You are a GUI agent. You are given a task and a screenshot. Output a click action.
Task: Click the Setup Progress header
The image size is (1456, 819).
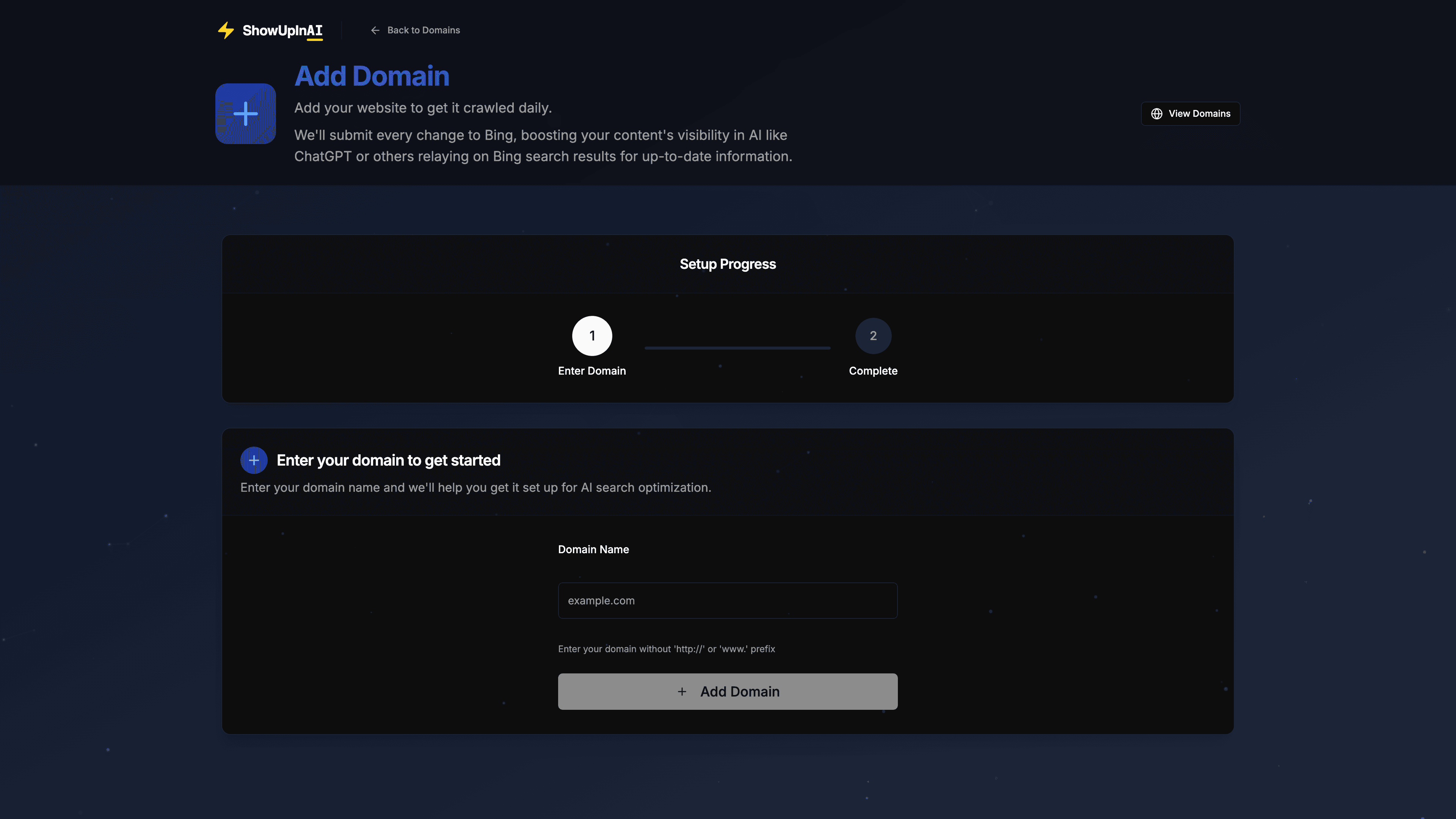point(728,264)
